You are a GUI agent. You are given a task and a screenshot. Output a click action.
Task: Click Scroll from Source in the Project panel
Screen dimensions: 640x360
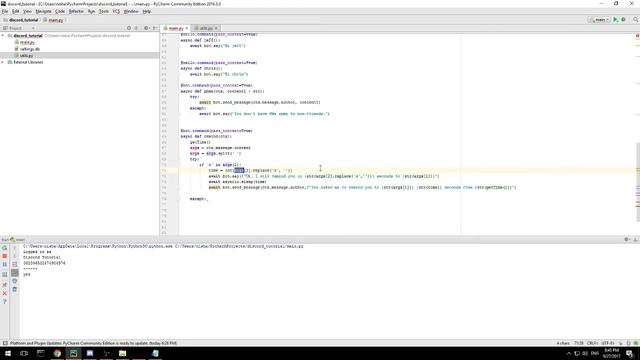(x=129, y=28)
